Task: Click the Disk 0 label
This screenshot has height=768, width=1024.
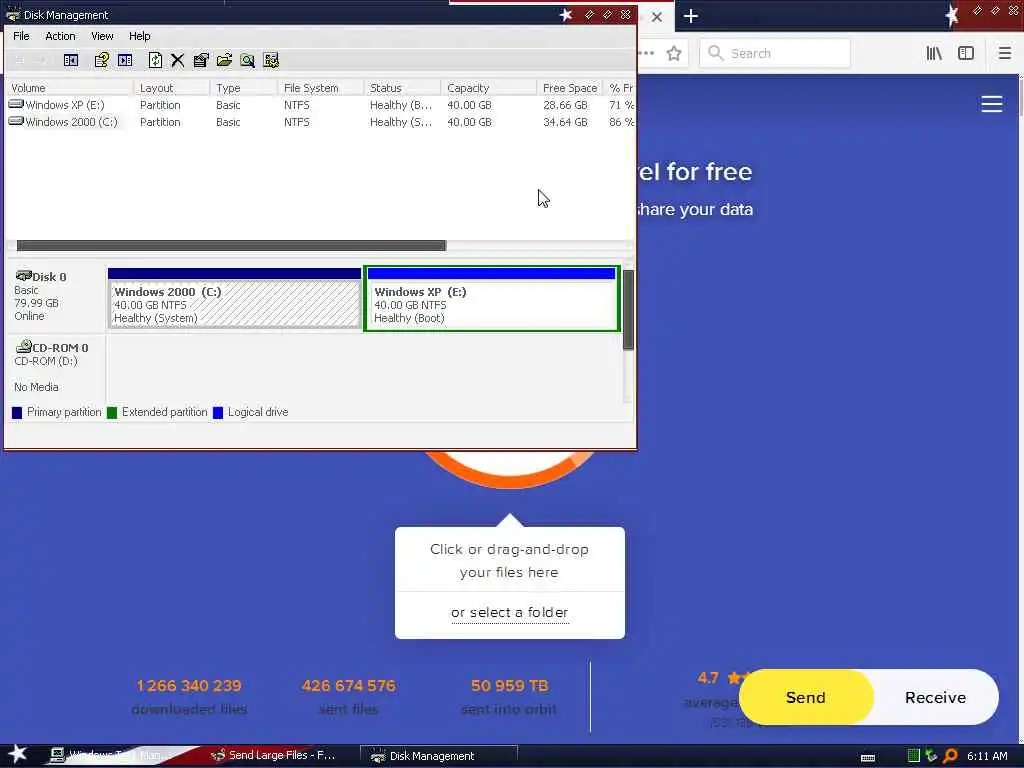Action: click(x=49, y=276)
